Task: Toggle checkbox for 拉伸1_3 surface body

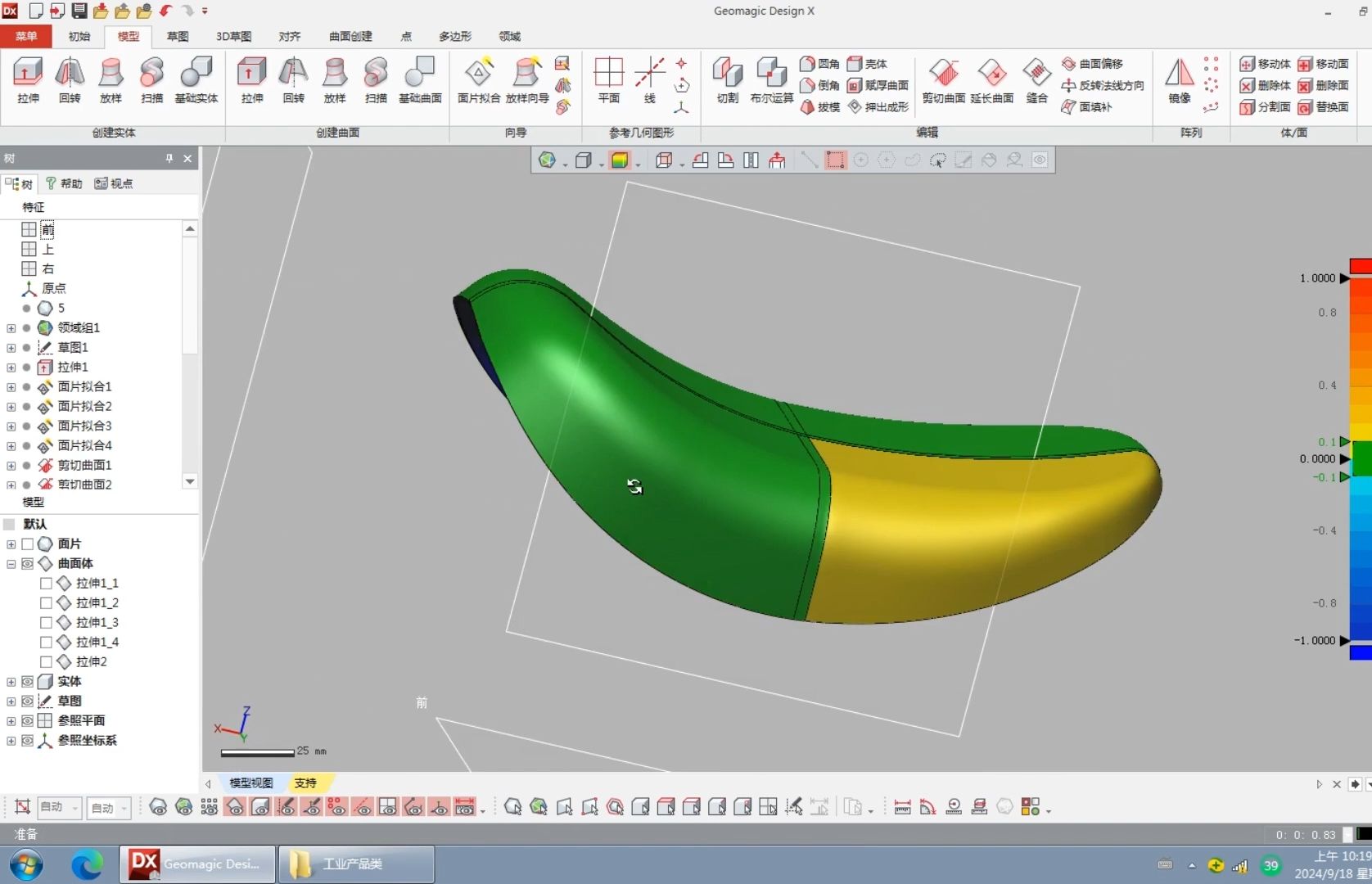Action: coord(46,623)
